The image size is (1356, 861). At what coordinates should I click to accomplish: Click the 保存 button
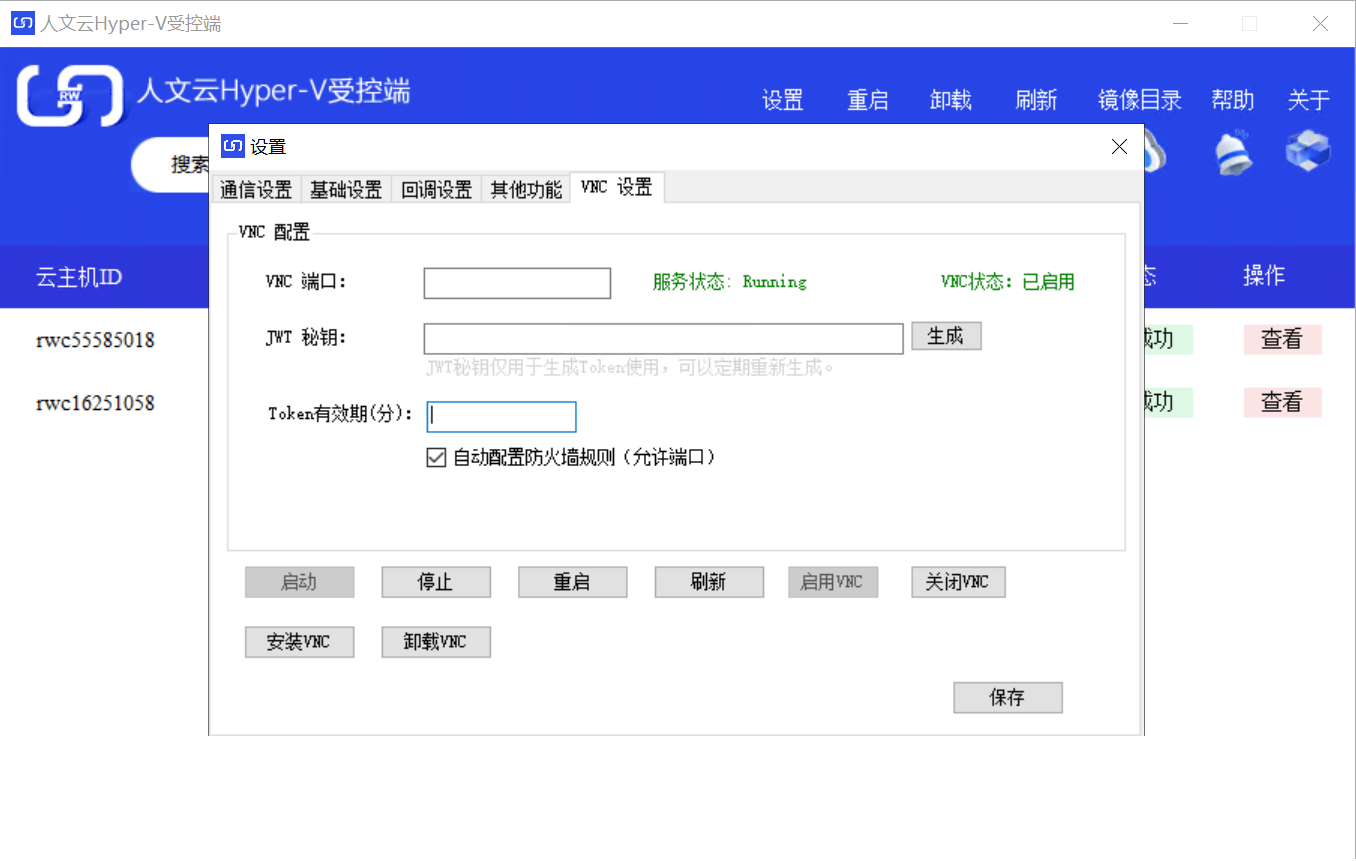[x=1008, y=698]
